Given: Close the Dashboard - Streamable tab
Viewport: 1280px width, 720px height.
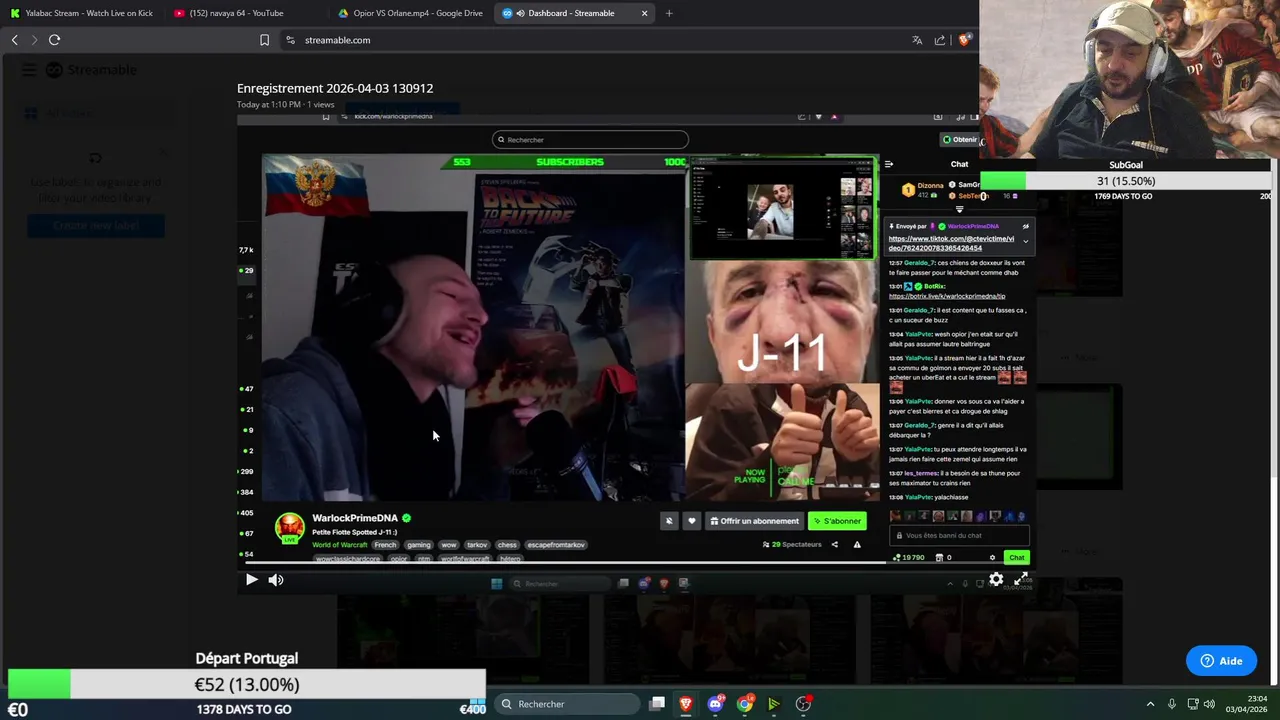Looking at the screenshot, I should tap(644, 13).
